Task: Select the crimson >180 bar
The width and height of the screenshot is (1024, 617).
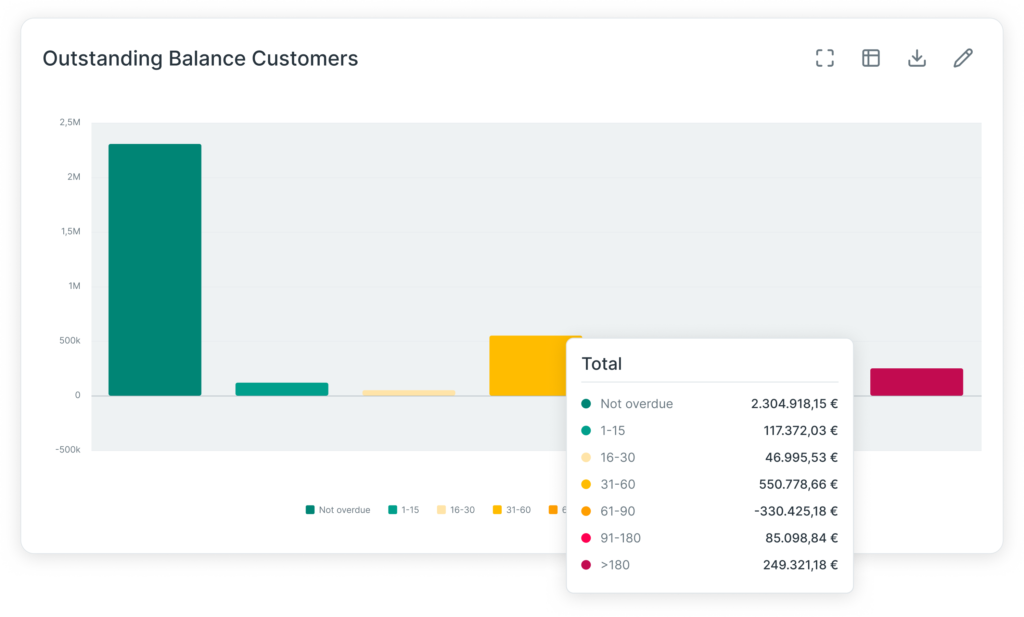Action: (916, 382)
